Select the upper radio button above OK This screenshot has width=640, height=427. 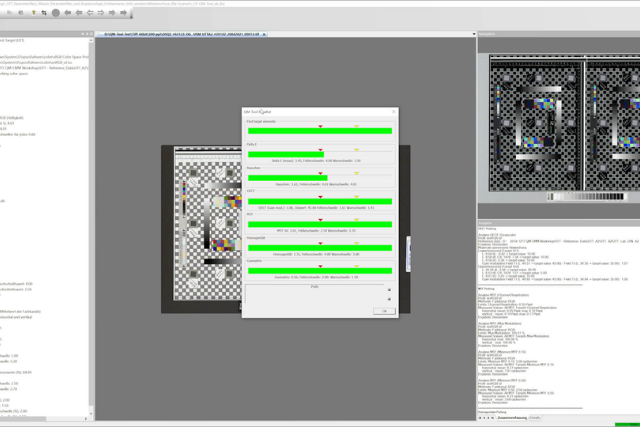(389, 289)
